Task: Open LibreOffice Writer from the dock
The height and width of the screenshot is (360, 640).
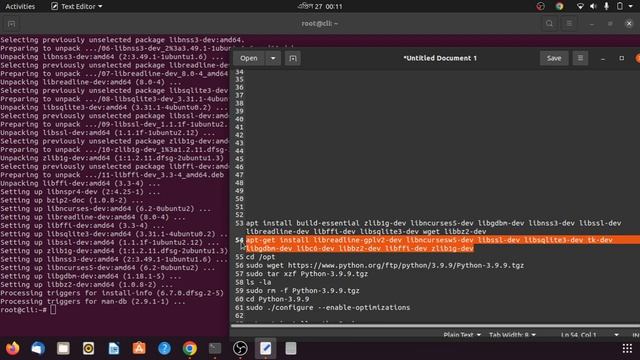Action: pos(114,348)
